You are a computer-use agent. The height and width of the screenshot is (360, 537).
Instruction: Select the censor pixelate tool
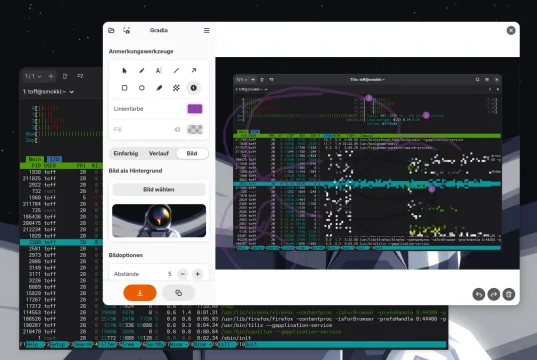point(176,88)
